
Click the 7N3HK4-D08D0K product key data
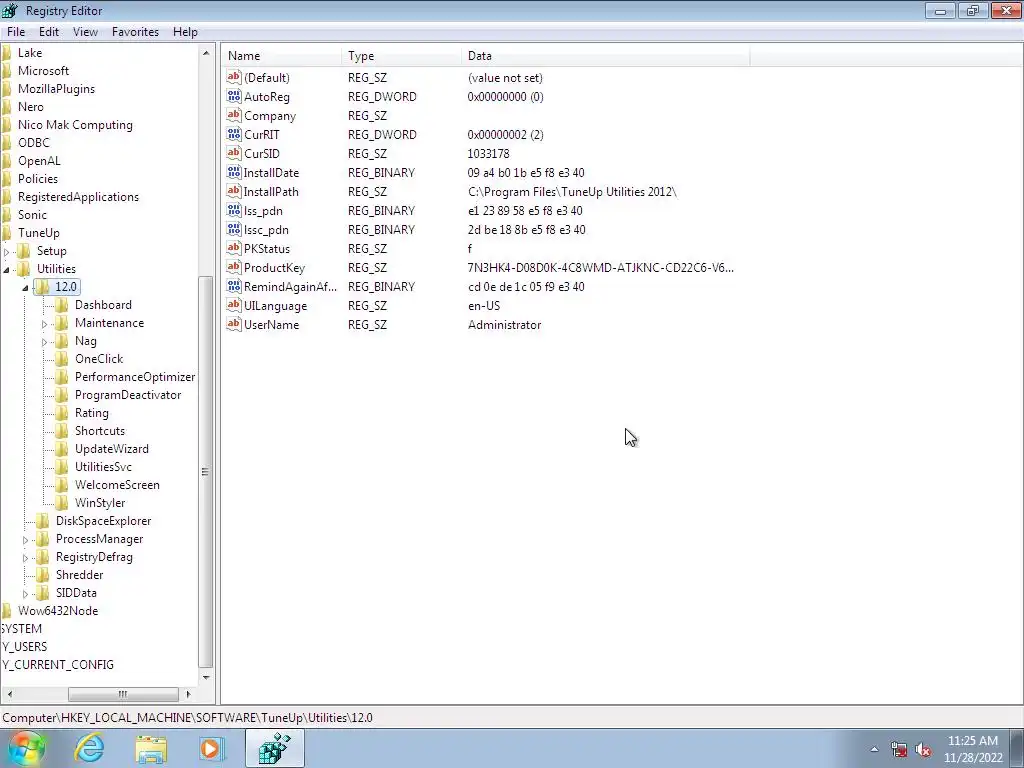pyautogui.click(x=600, y=267)
